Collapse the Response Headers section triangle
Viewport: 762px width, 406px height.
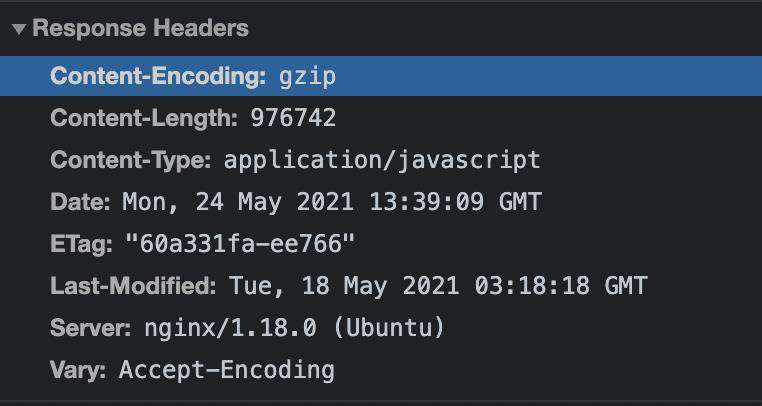[x=19, y=30]
